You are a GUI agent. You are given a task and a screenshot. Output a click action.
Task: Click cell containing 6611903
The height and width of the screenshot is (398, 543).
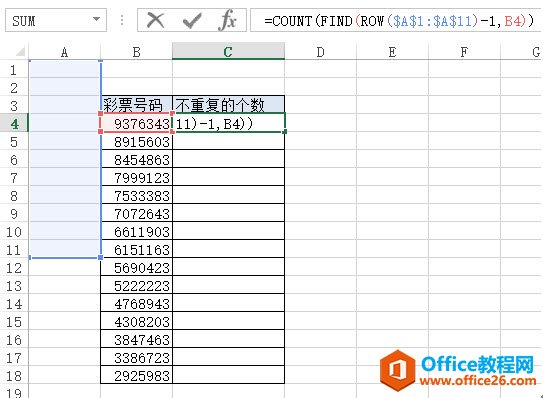click(136, 232)
